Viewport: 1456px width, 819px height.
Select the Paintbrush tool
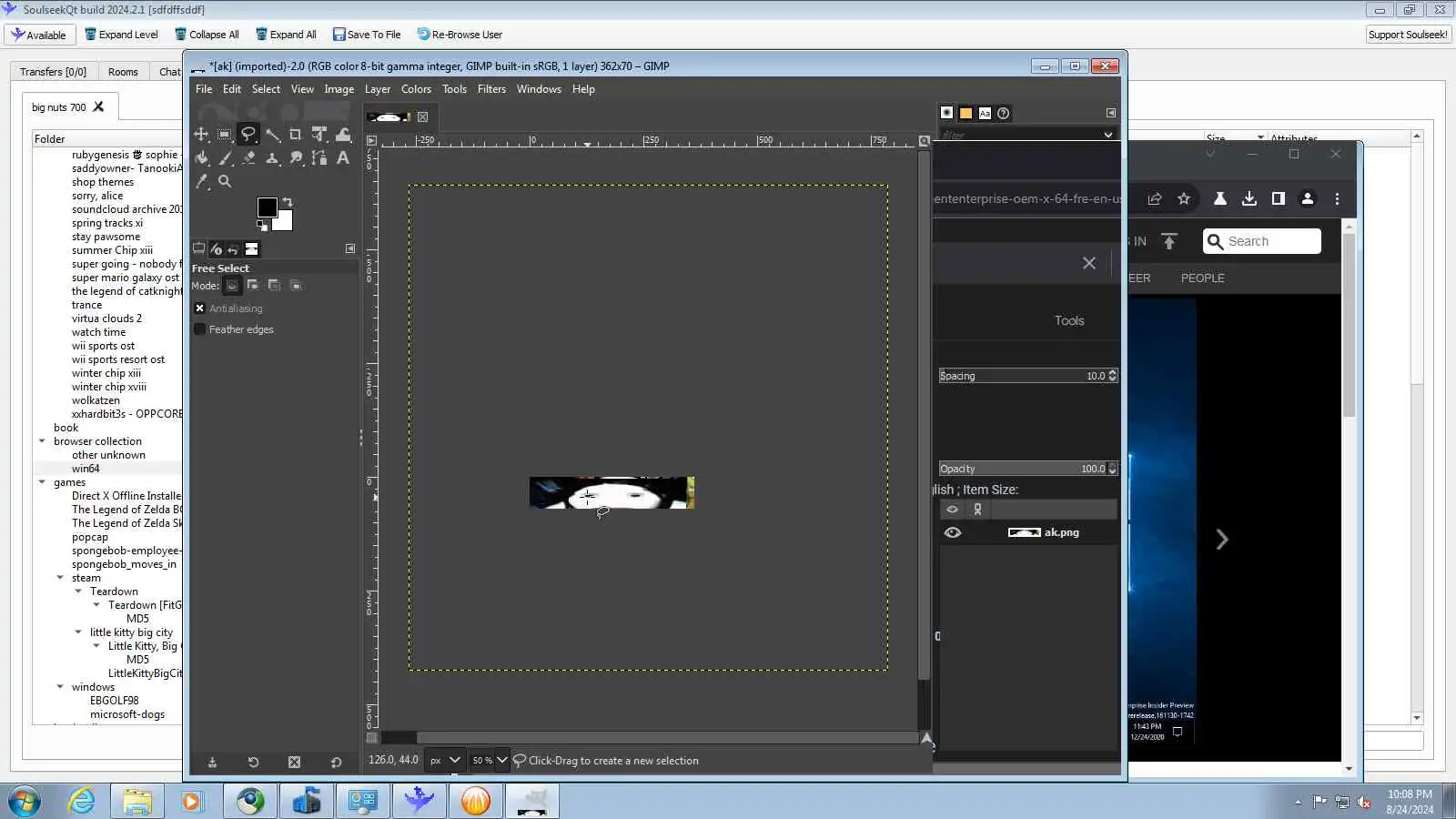225,157
